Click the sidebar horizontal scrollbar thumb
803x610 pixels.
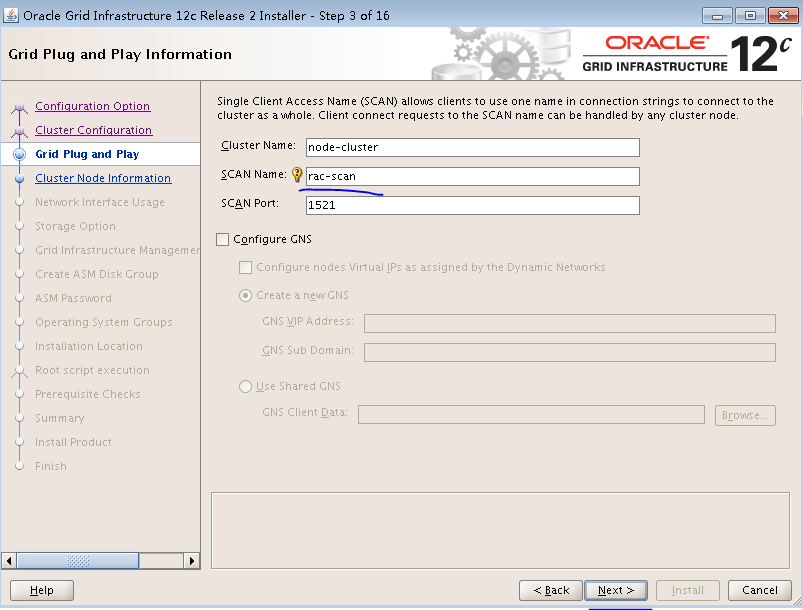click(77, 561)
